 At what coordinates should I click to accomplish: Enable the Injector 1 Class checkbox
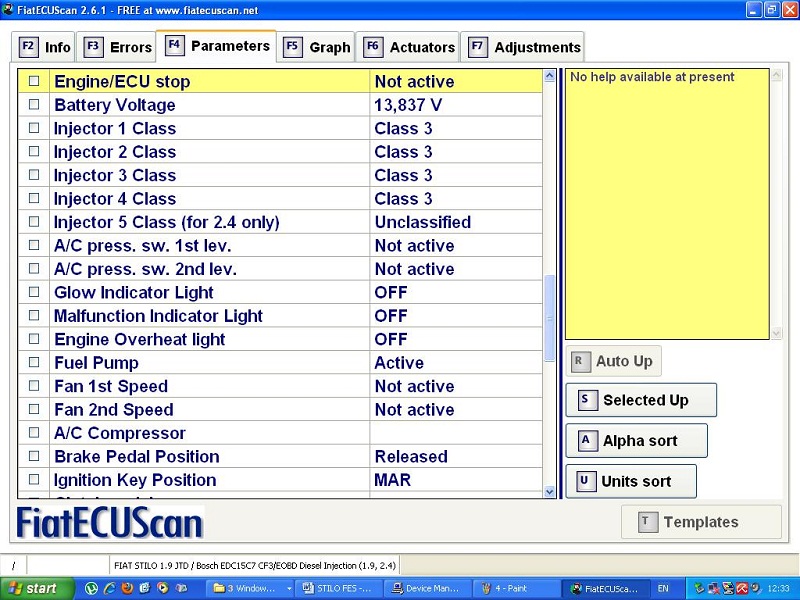pos(34,129)
